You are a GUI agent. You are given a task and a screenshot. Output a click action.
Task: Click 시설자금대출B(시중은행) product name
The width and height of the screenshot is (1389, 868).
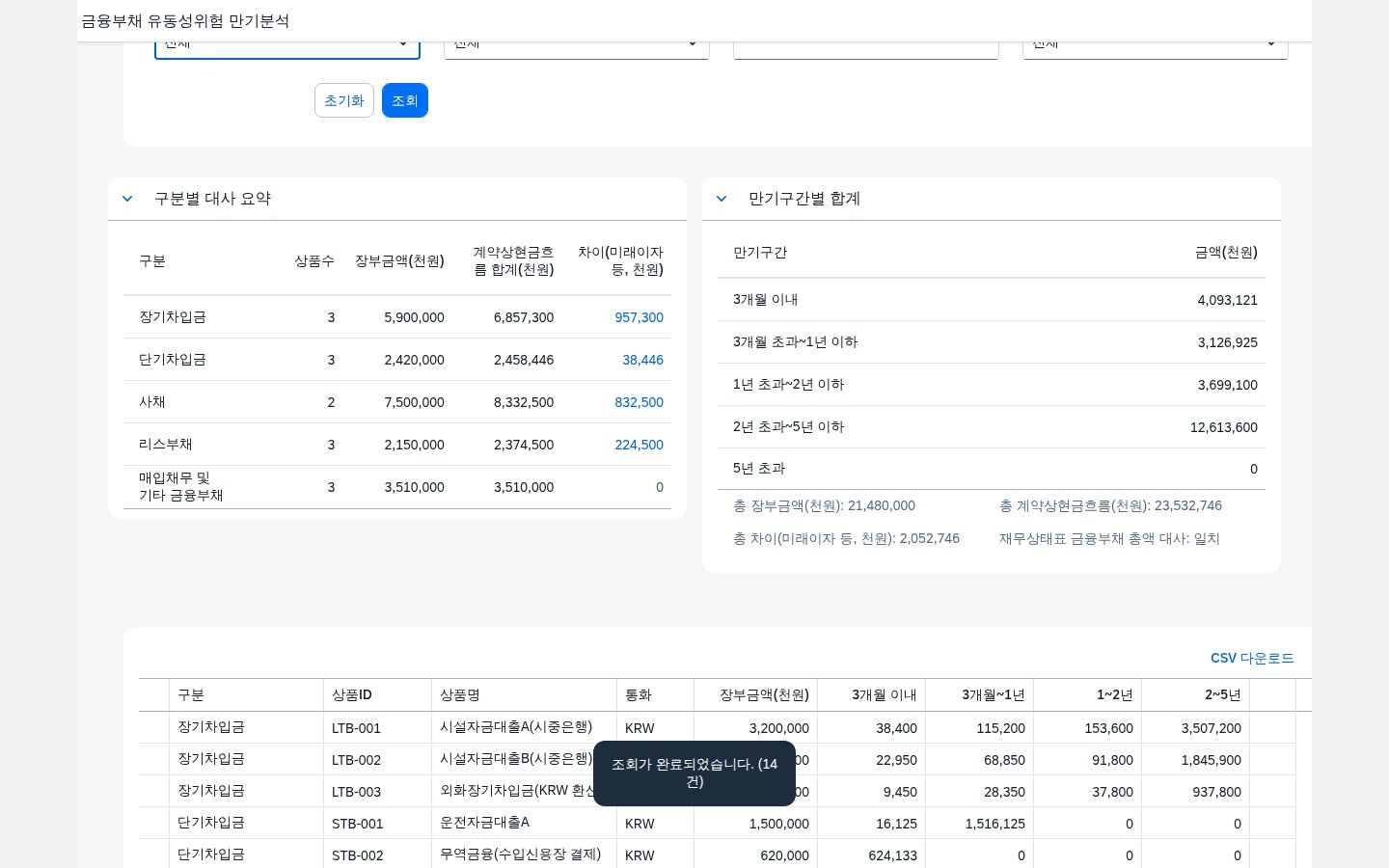coord(516,759)
